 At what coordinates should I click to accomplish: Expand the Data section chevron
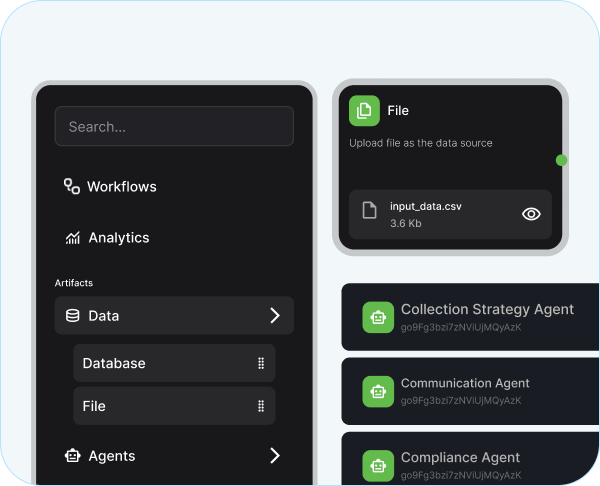pos(274,316)
